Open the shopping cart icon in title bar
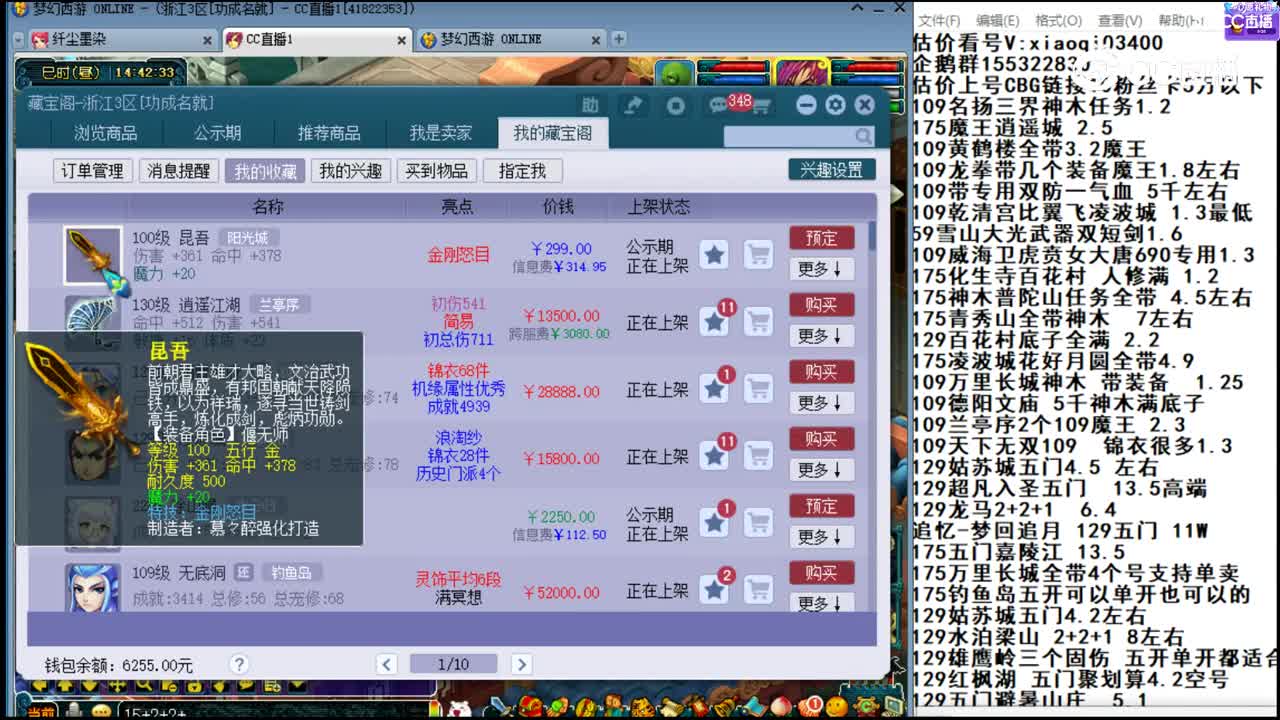 (762, 106)
